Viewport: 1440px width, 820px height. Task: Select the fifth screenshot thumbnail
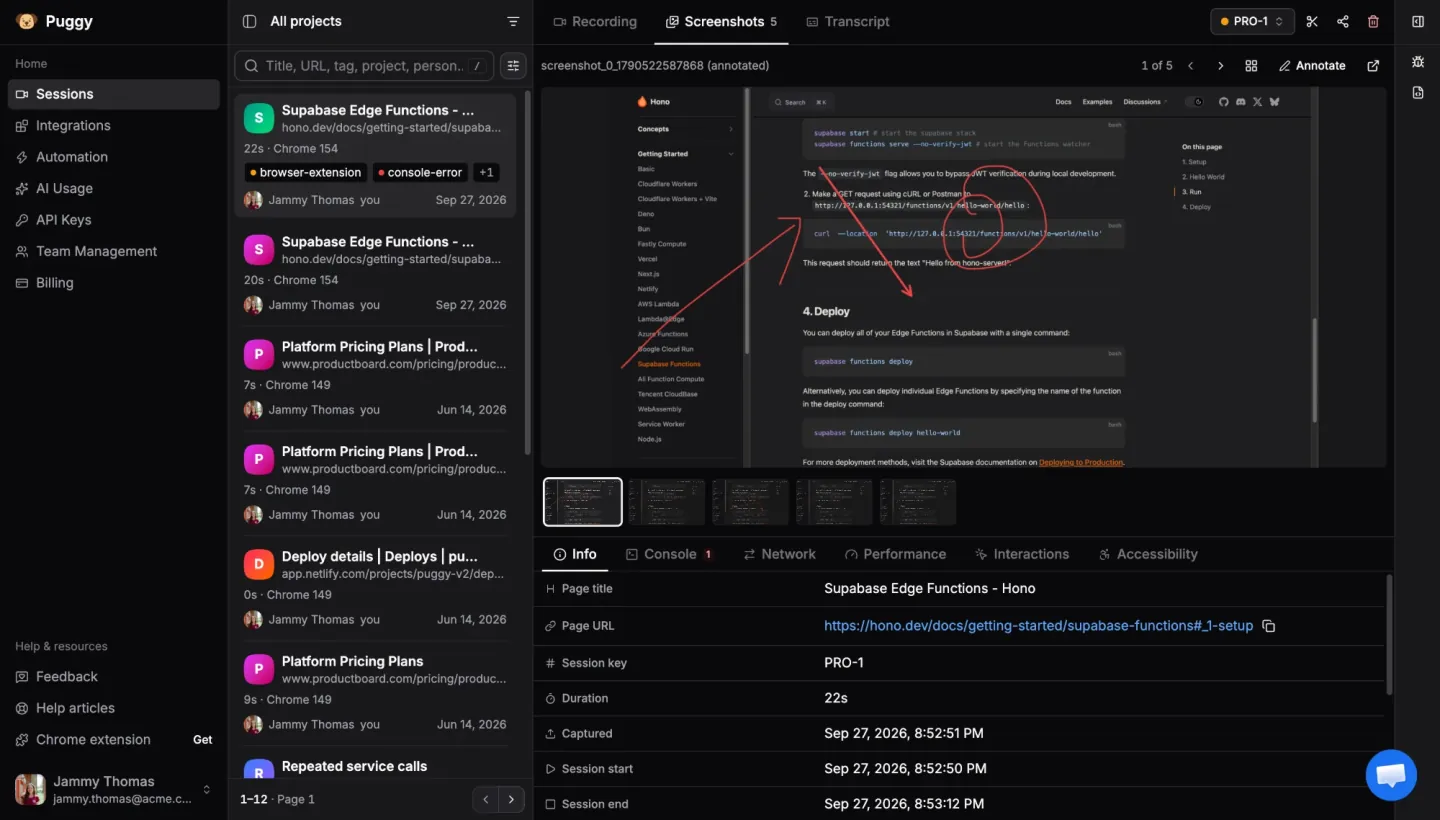point(918,502)
